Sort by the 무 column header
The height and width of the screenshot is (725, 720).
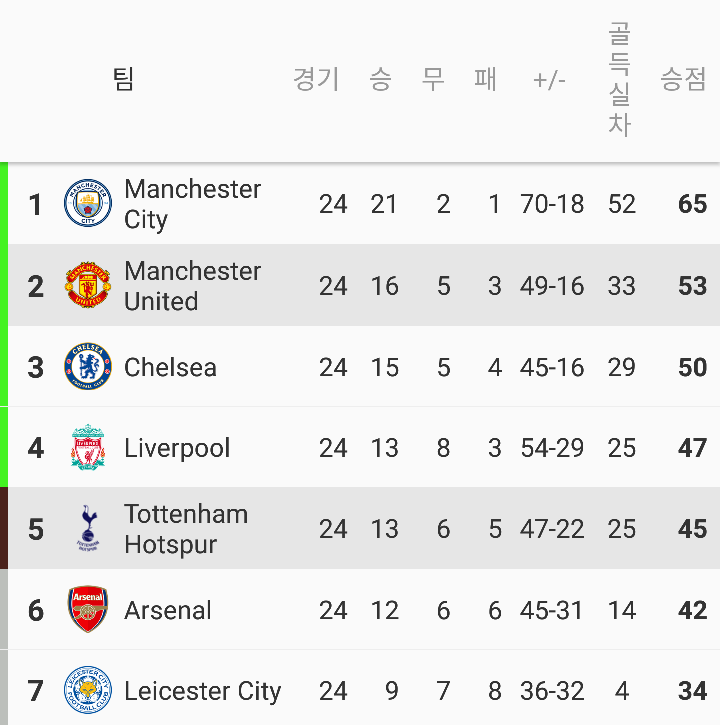[433, 79]
